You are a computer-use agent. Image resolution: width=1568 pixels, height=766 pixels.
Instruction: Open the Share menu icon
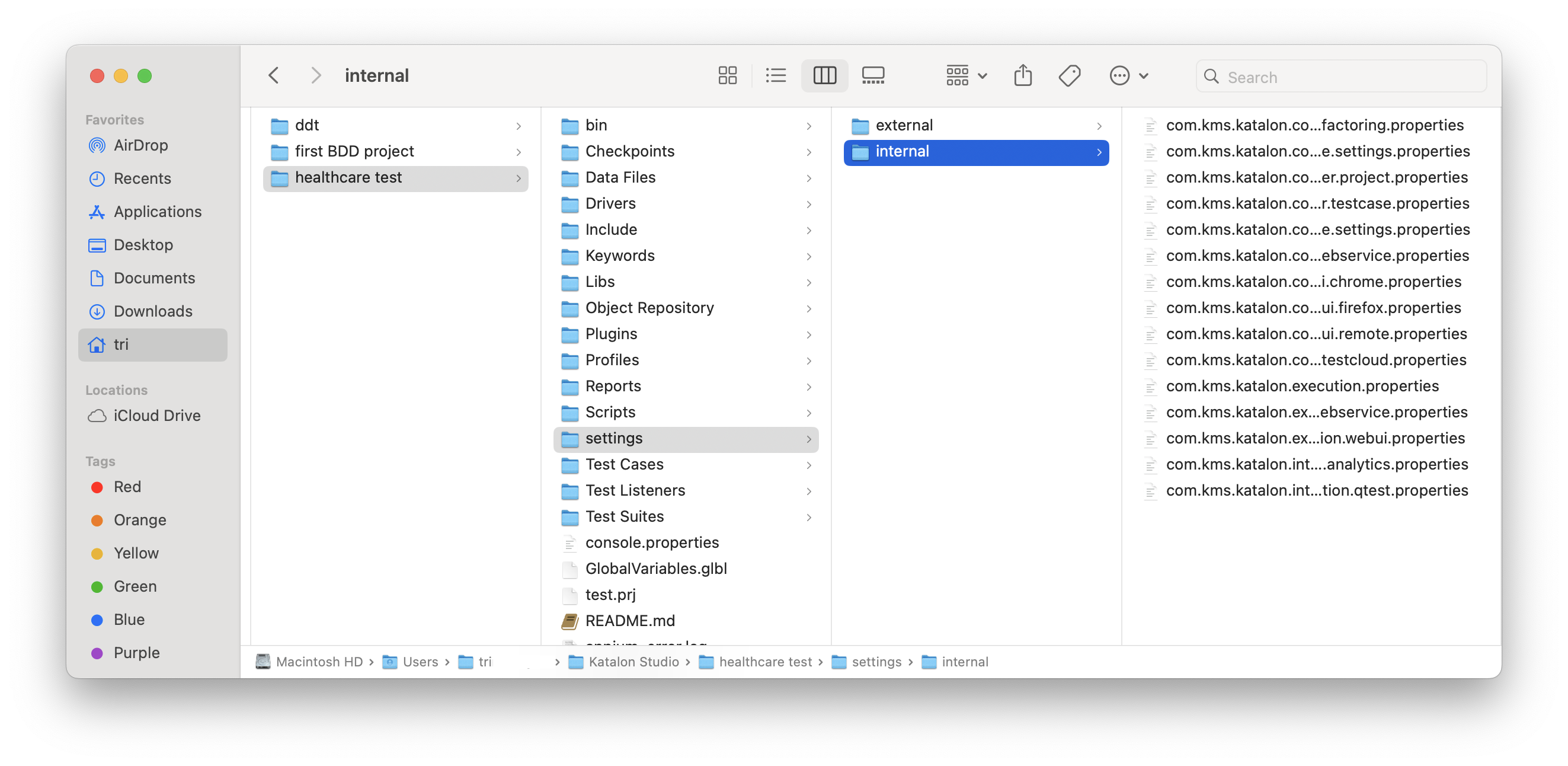1023,75
